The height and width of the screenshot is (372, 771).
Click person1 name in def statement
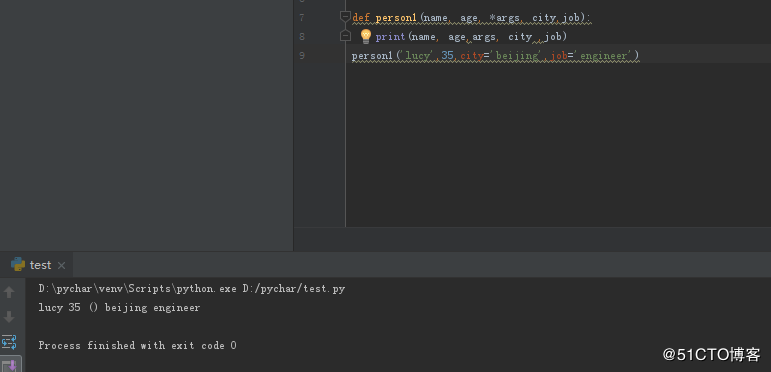point(396,18)
